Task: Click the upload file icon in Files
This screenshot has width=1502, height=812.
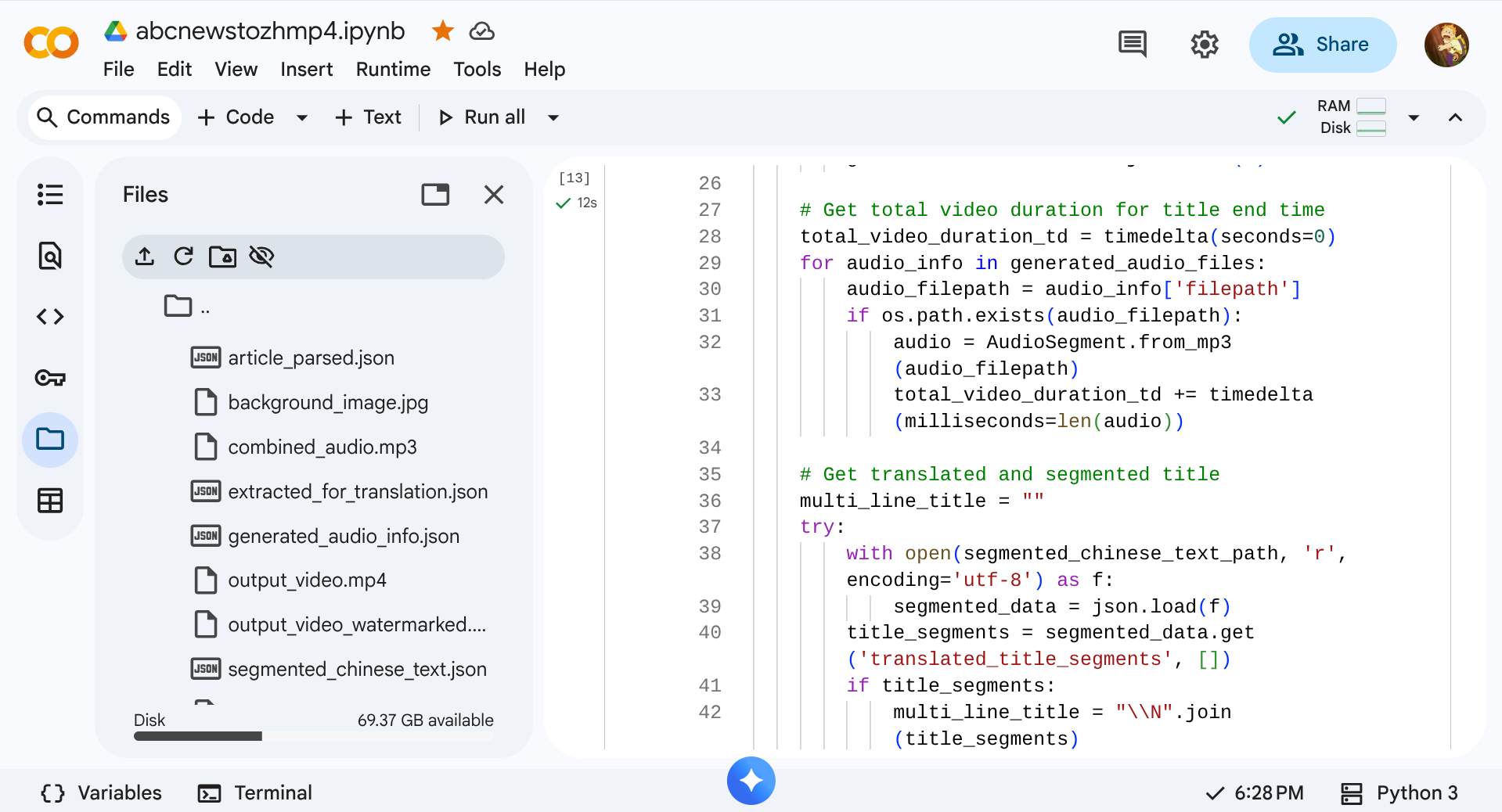Action: (145, 257)
